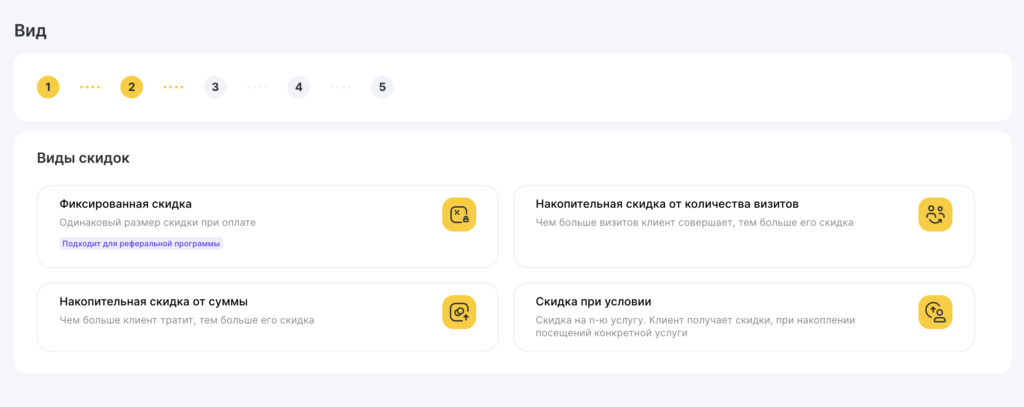This screenshot has width=1024, height=407.
Task: Click the sum-based cumulative discount icon
Action: [x=459, y=312]
